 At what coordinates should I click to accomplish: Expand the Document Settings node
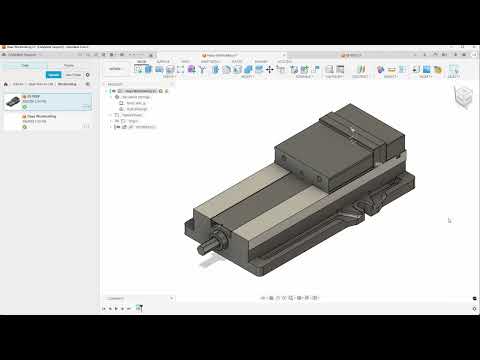click(111, 97)
